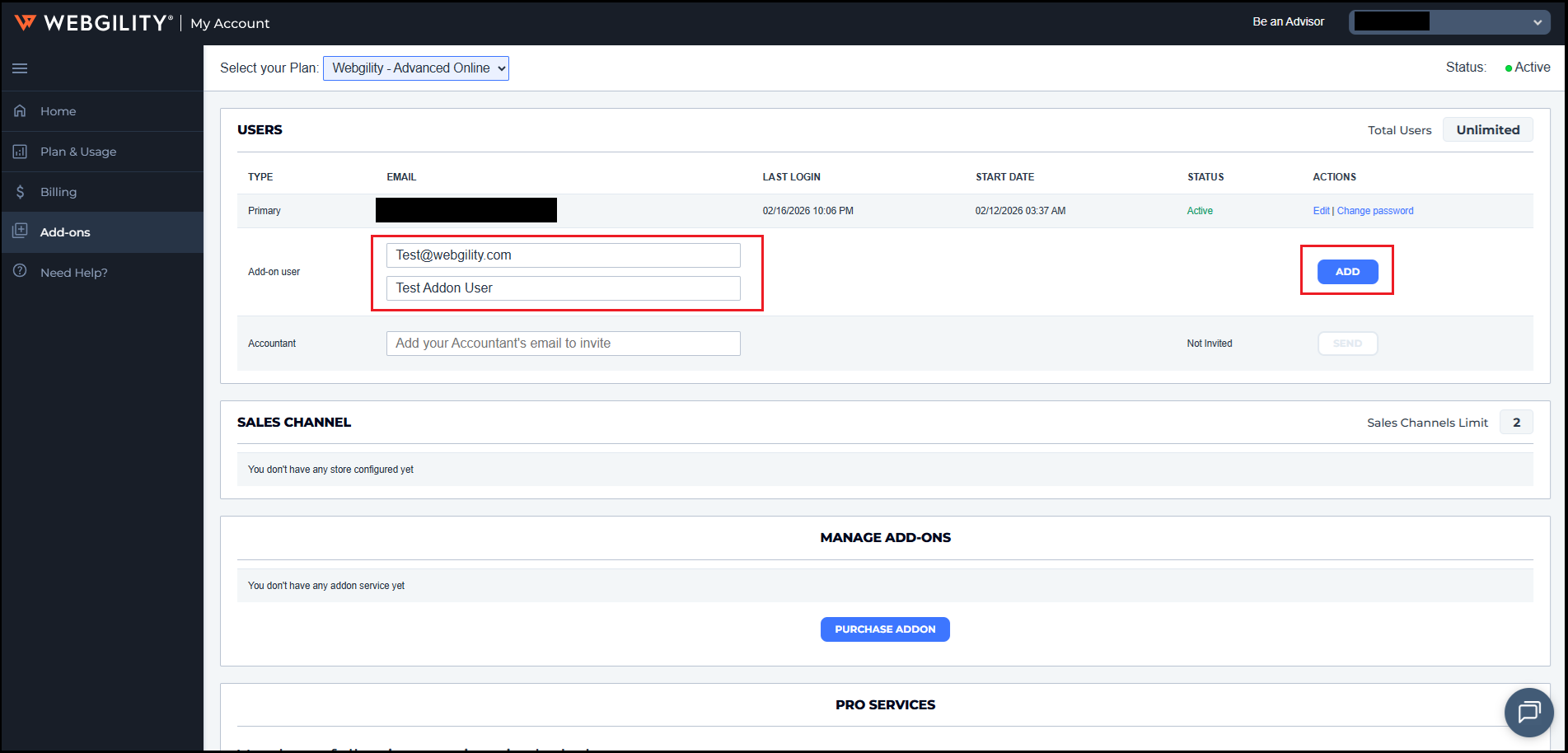The height and width of the screenshot is (753, 1568).
Task: Click the Change password link
Action: (x=1375, y=211)
